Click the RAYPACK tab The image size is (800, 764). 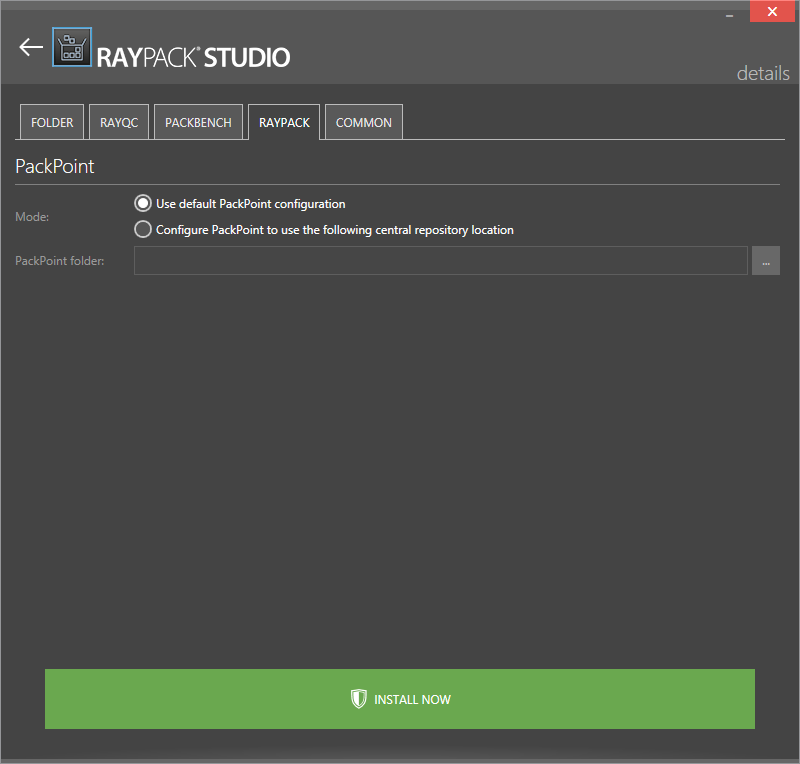click(x=284, y=122)
